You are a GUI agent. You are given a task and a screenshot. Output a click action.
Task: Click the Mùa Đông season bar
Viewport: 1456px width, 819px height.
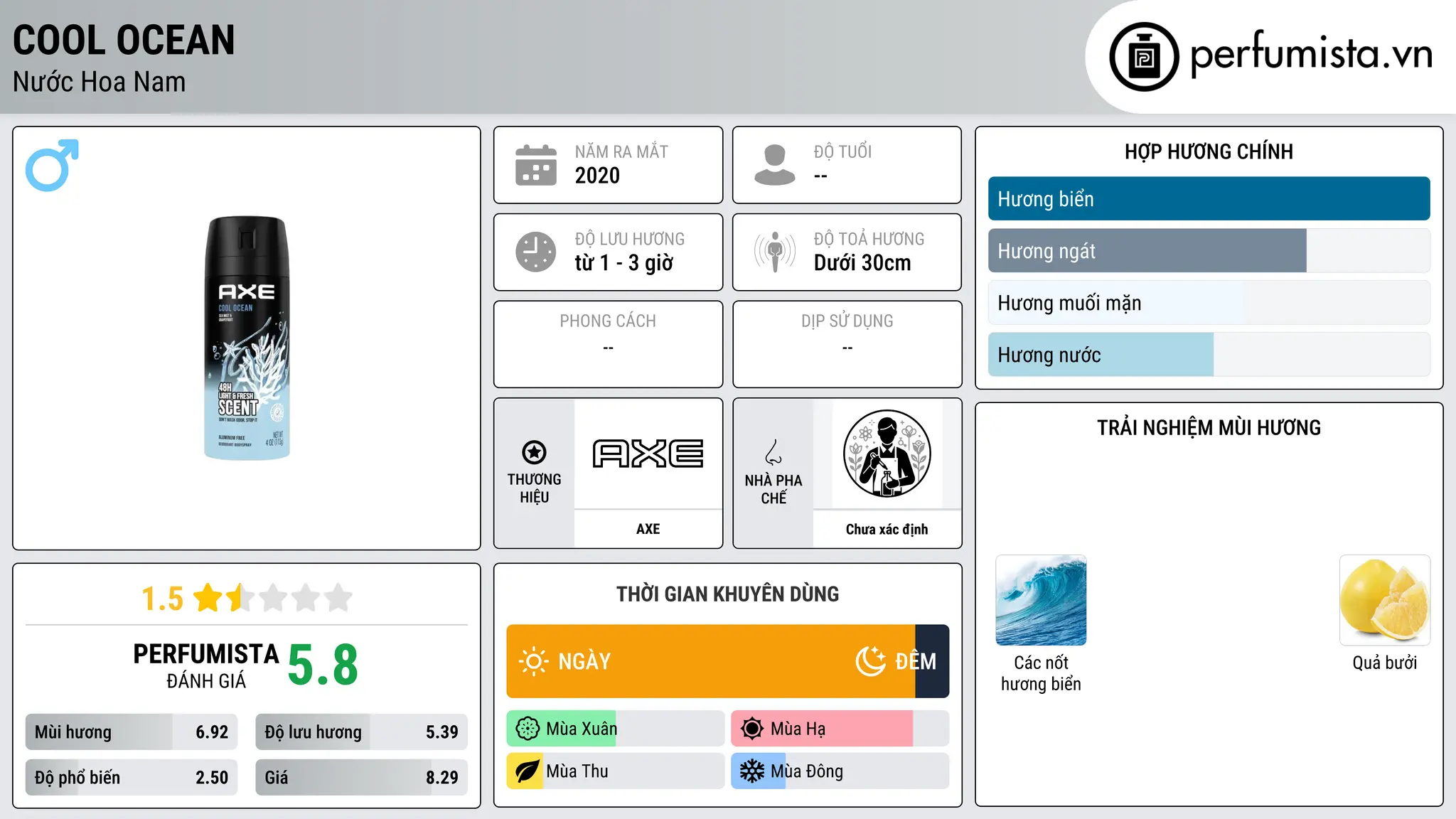[x=840, y=771]
